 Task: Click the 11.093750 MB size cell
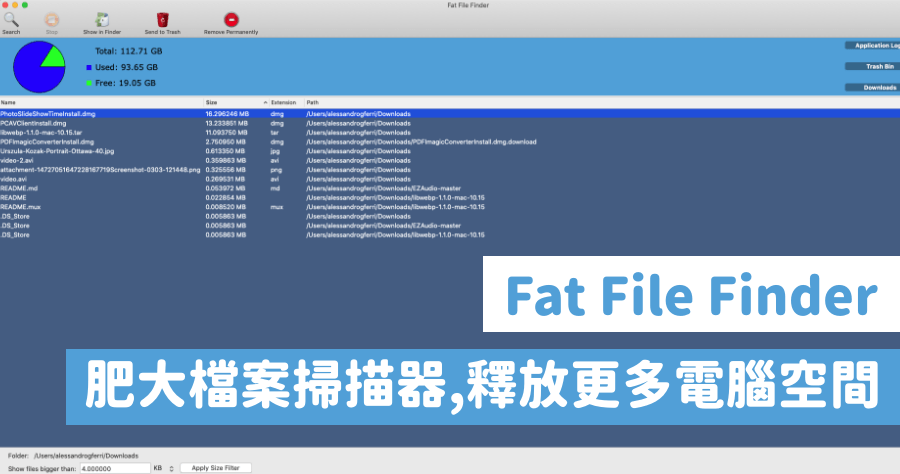pyautogui.click(x=227, y=133)
